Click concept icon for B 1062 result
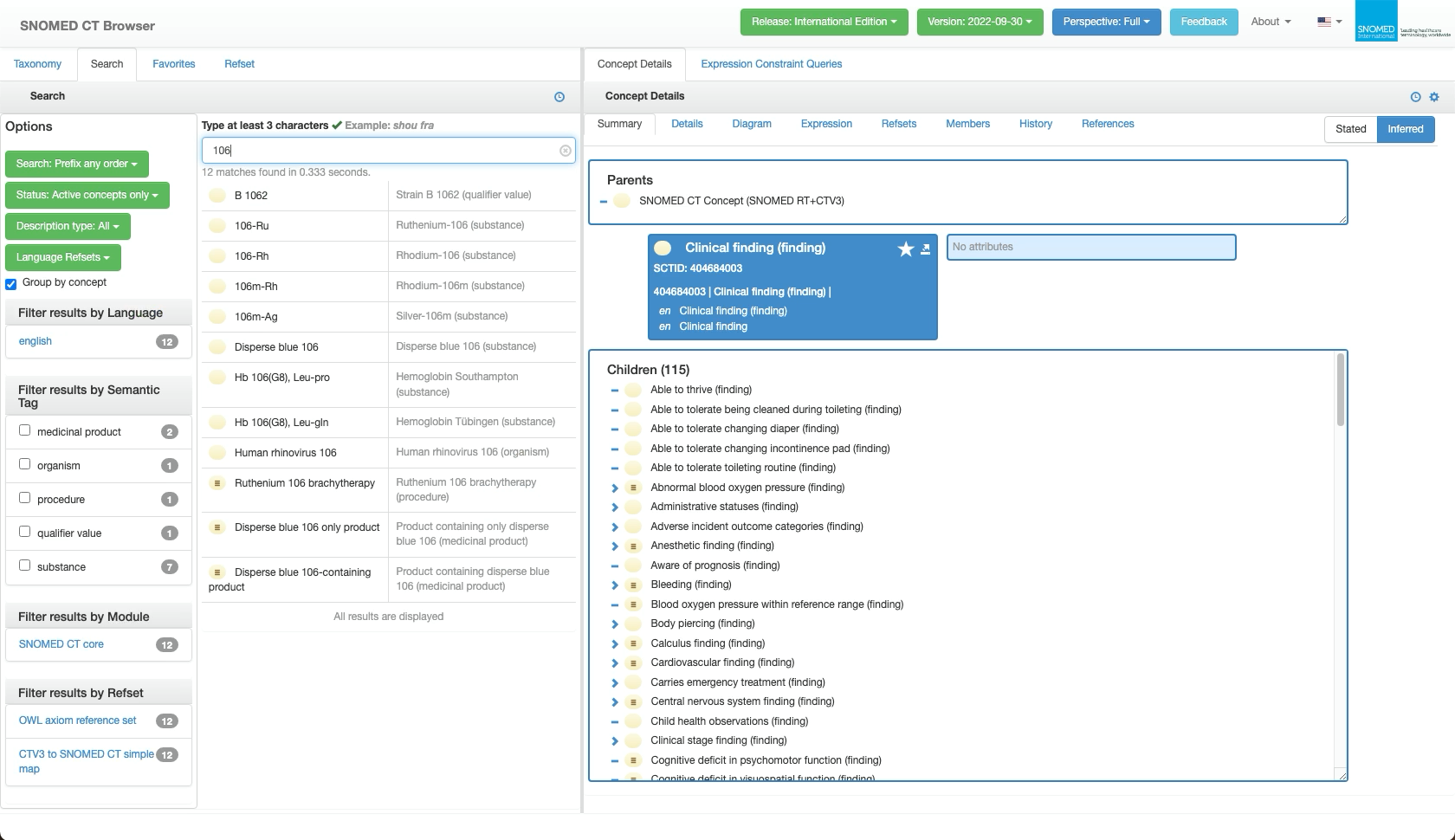 217,196
